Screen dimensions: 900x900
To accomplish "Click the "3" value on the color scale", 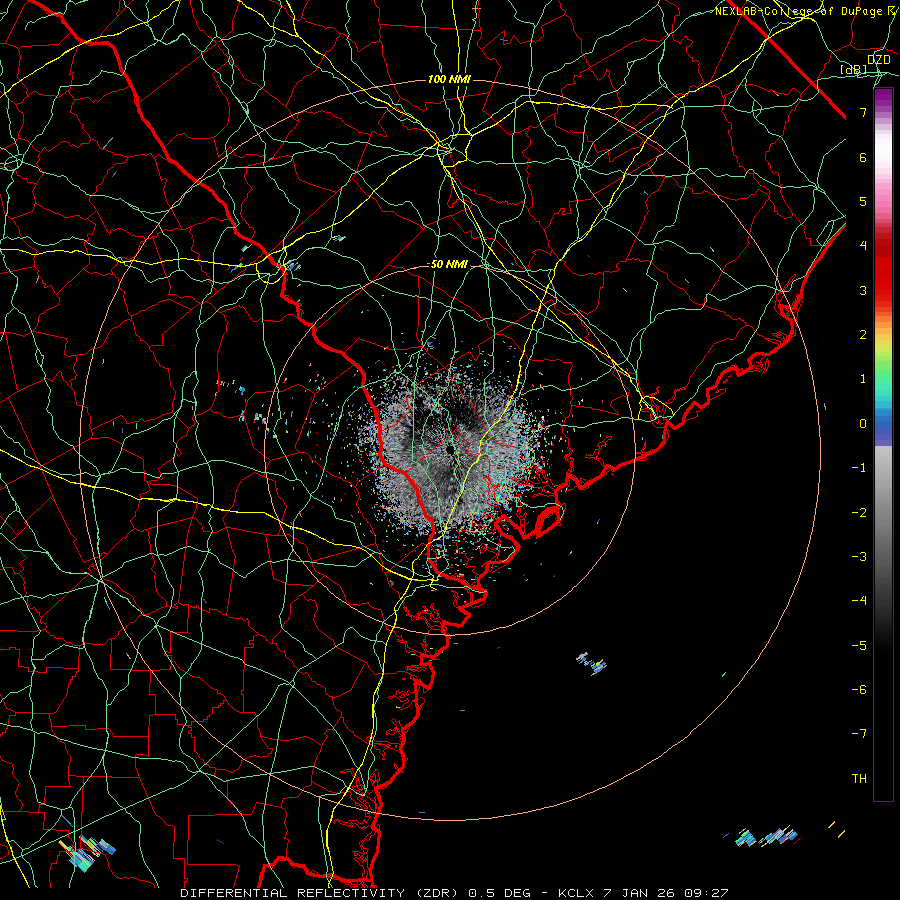I will pos(863,290).
